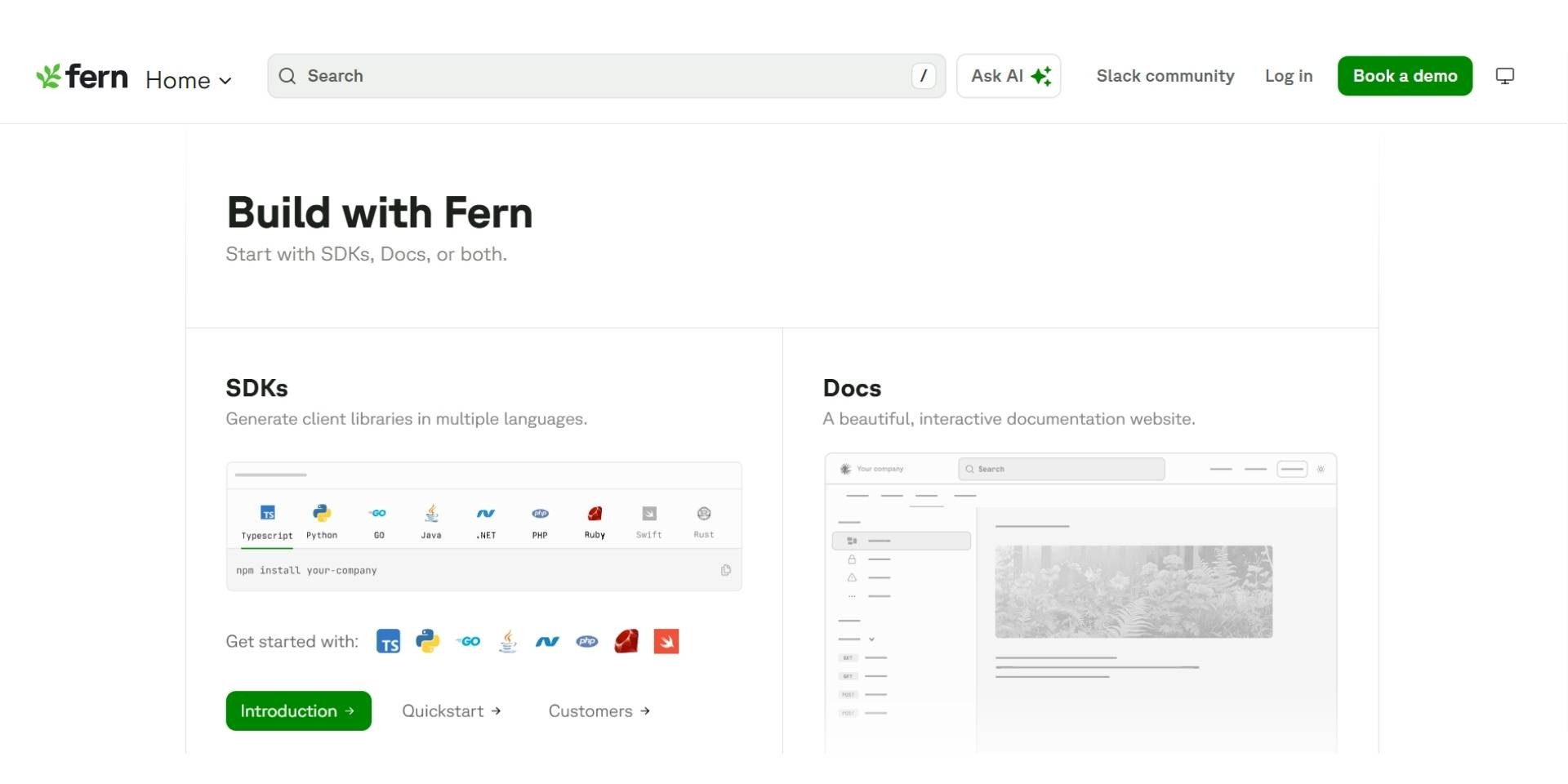Screen dimensions: 1568x784
Task: Click the PHP icon under Get started with
Action: [x=586, y=641]
